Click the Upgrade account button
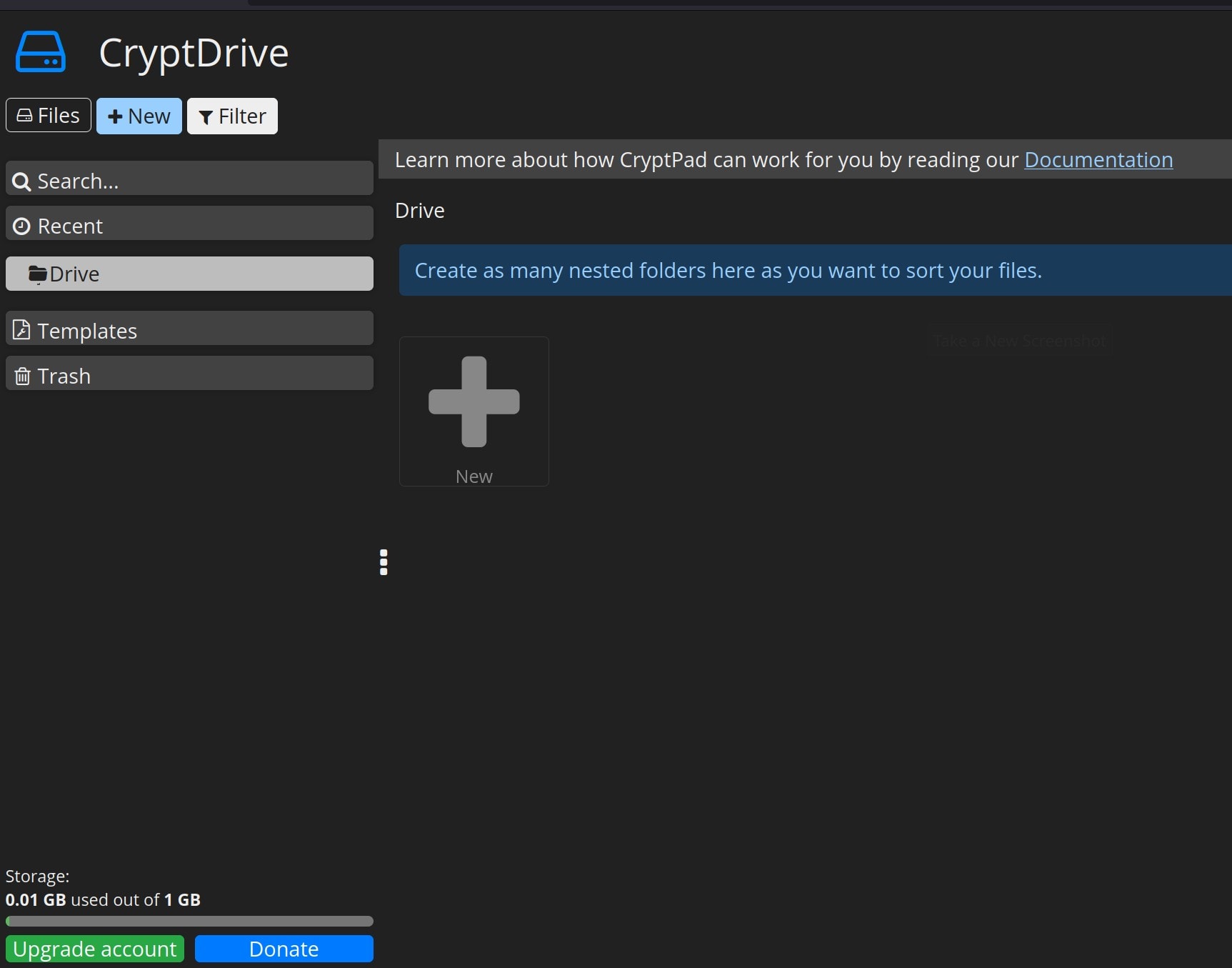Image resolution: width=1232 pixels, height=968 pixels. [x=95, y=949]
